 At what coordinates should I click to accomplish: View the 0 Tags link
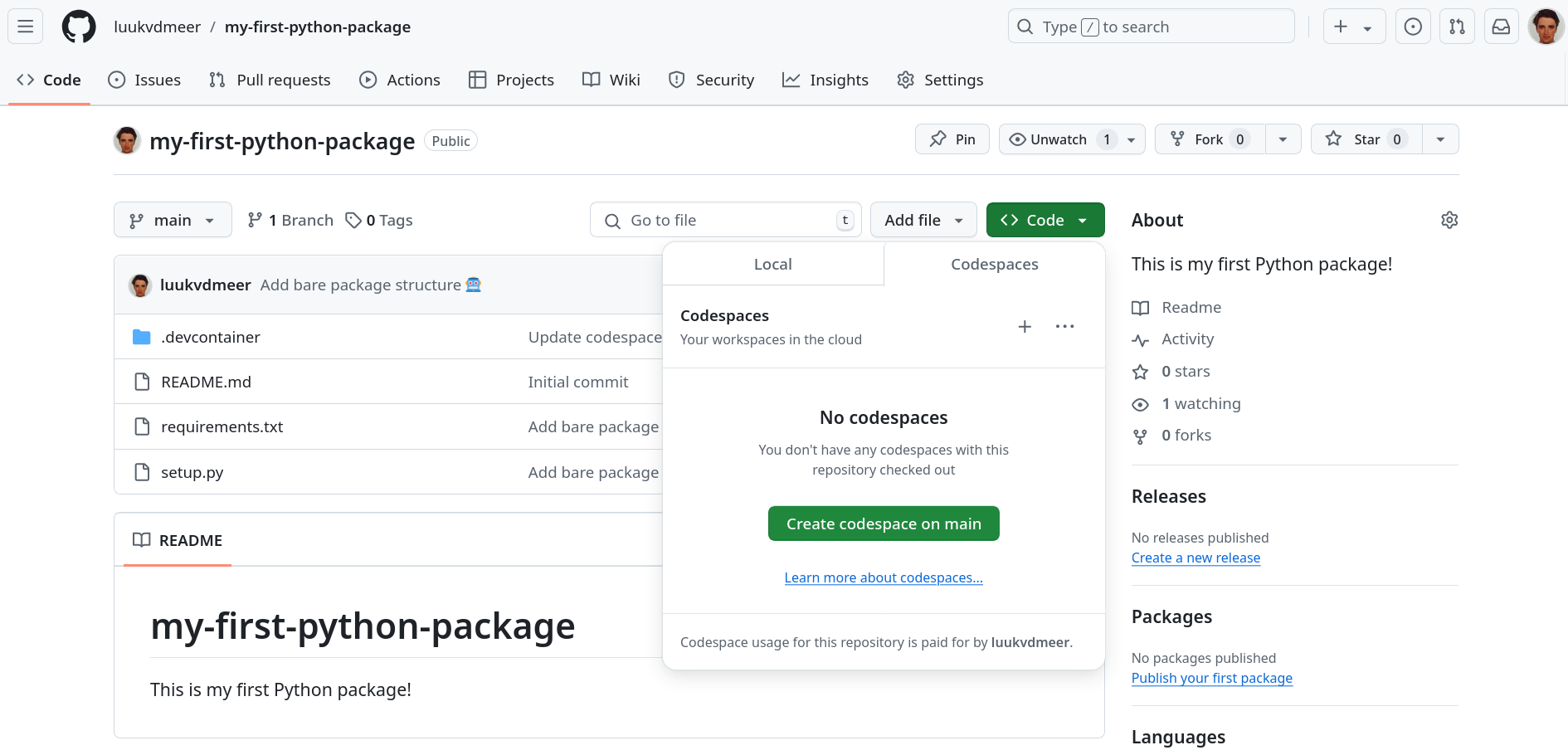[379, 220]
